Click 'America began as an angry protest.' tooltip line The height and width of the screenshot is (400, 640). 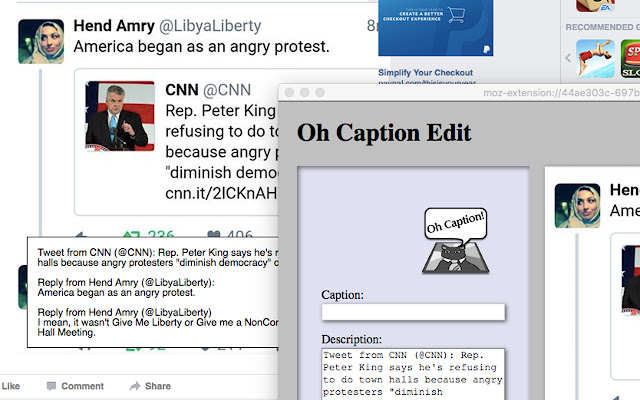(x=116, y=293)
